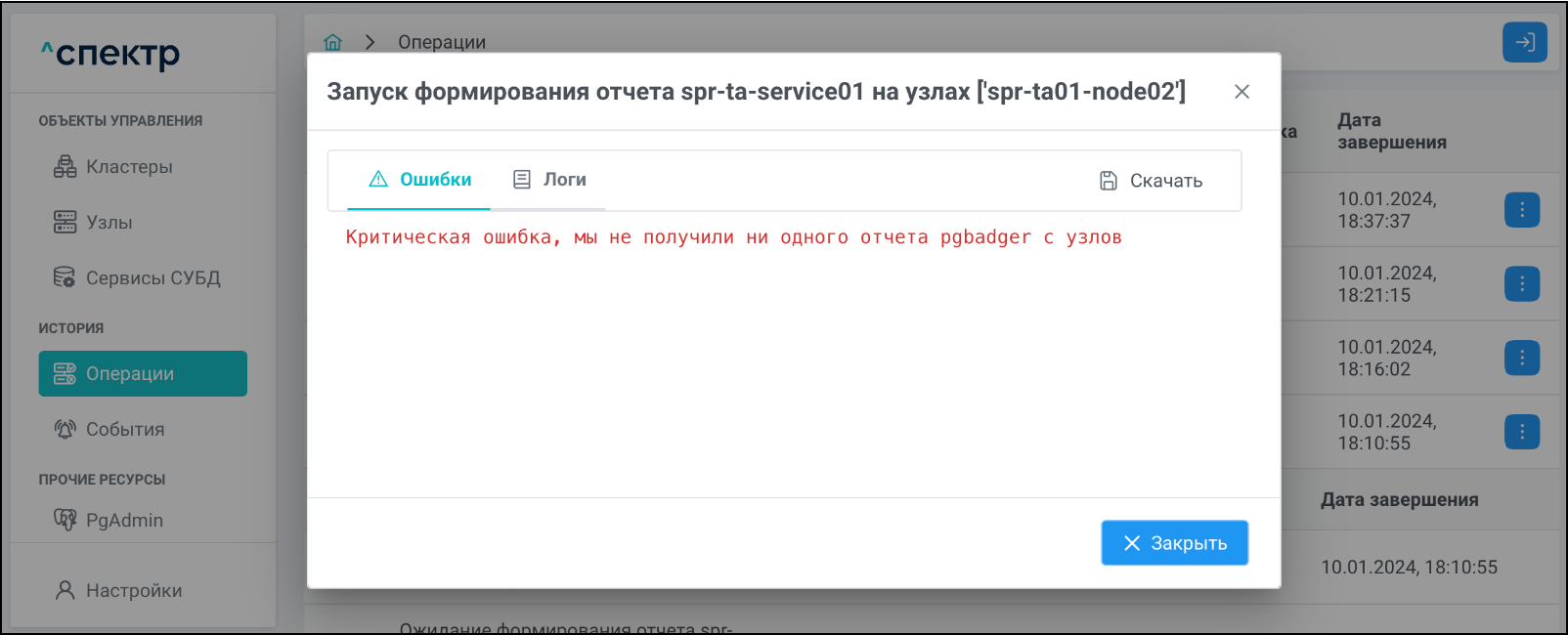Click the PgAdmin elephant icon
This screenshot has height=635, width=1568.
(x=65, y=520)
